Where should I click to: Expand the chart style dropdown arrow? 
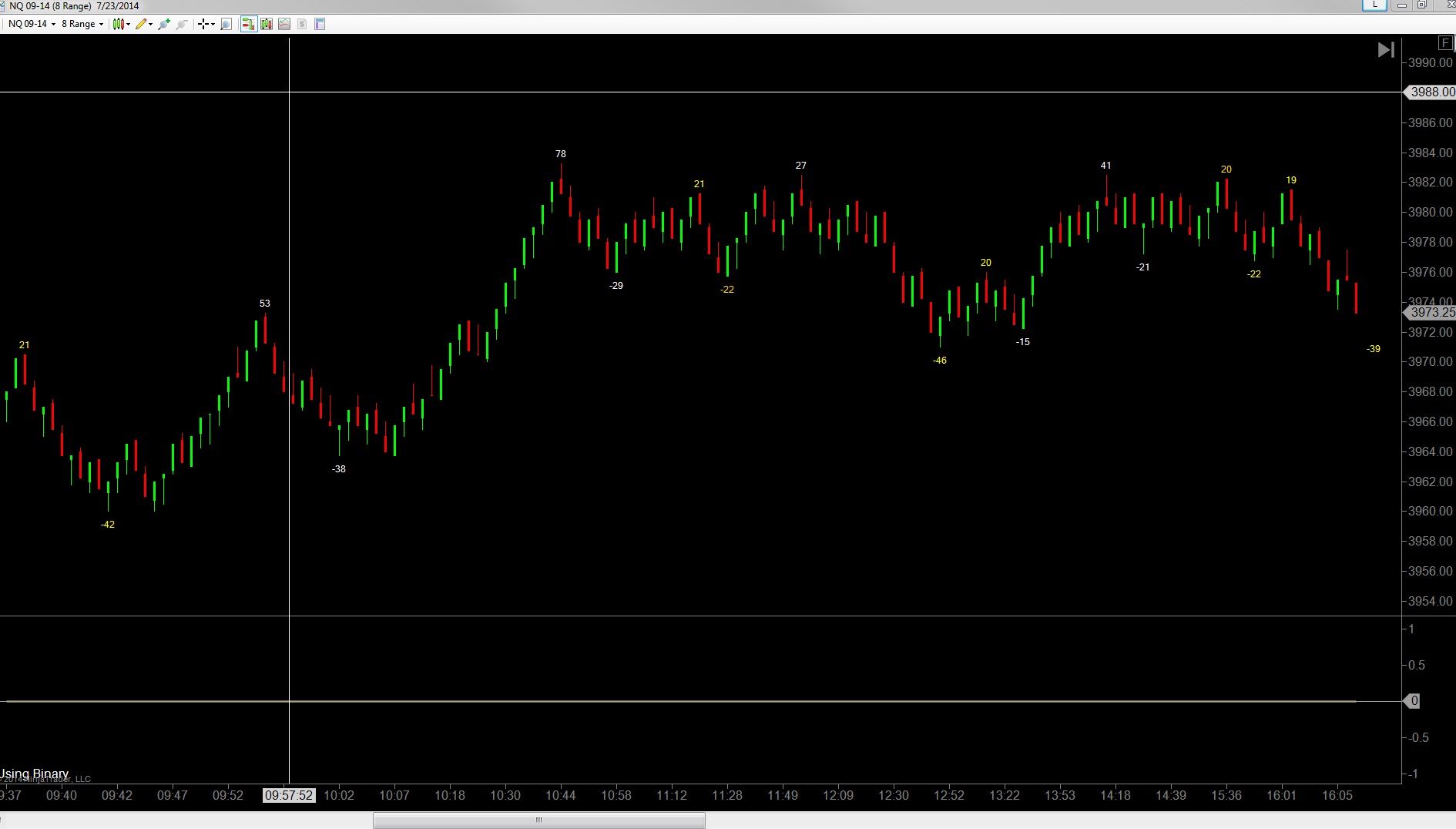pos(128,24)
